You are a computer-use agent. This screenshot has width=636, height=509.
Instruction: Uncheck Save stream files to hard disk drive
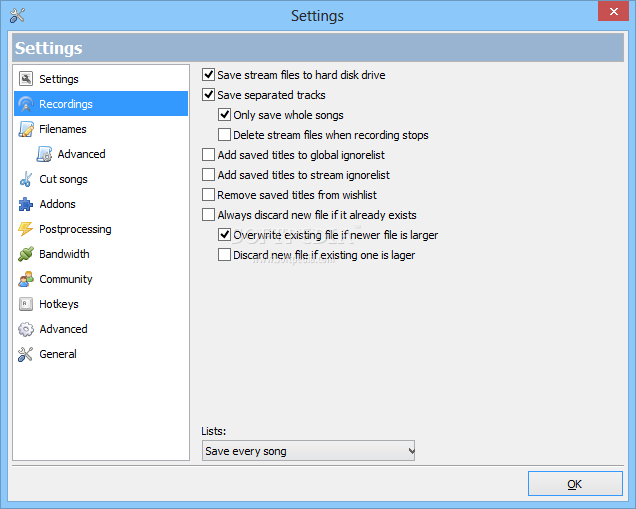[208, 75]
